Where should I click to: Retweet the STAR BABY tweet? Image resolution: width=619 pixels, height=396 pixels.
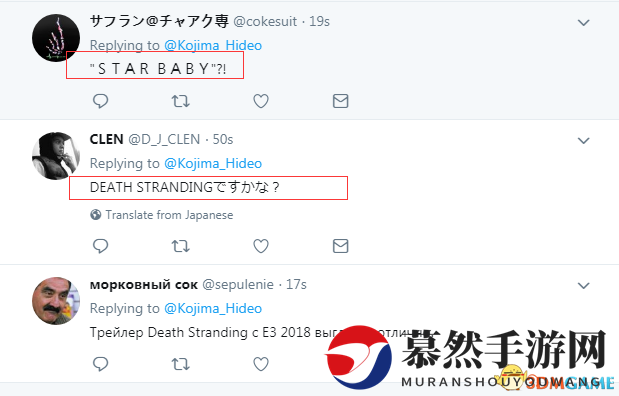(x=180, y=101)
